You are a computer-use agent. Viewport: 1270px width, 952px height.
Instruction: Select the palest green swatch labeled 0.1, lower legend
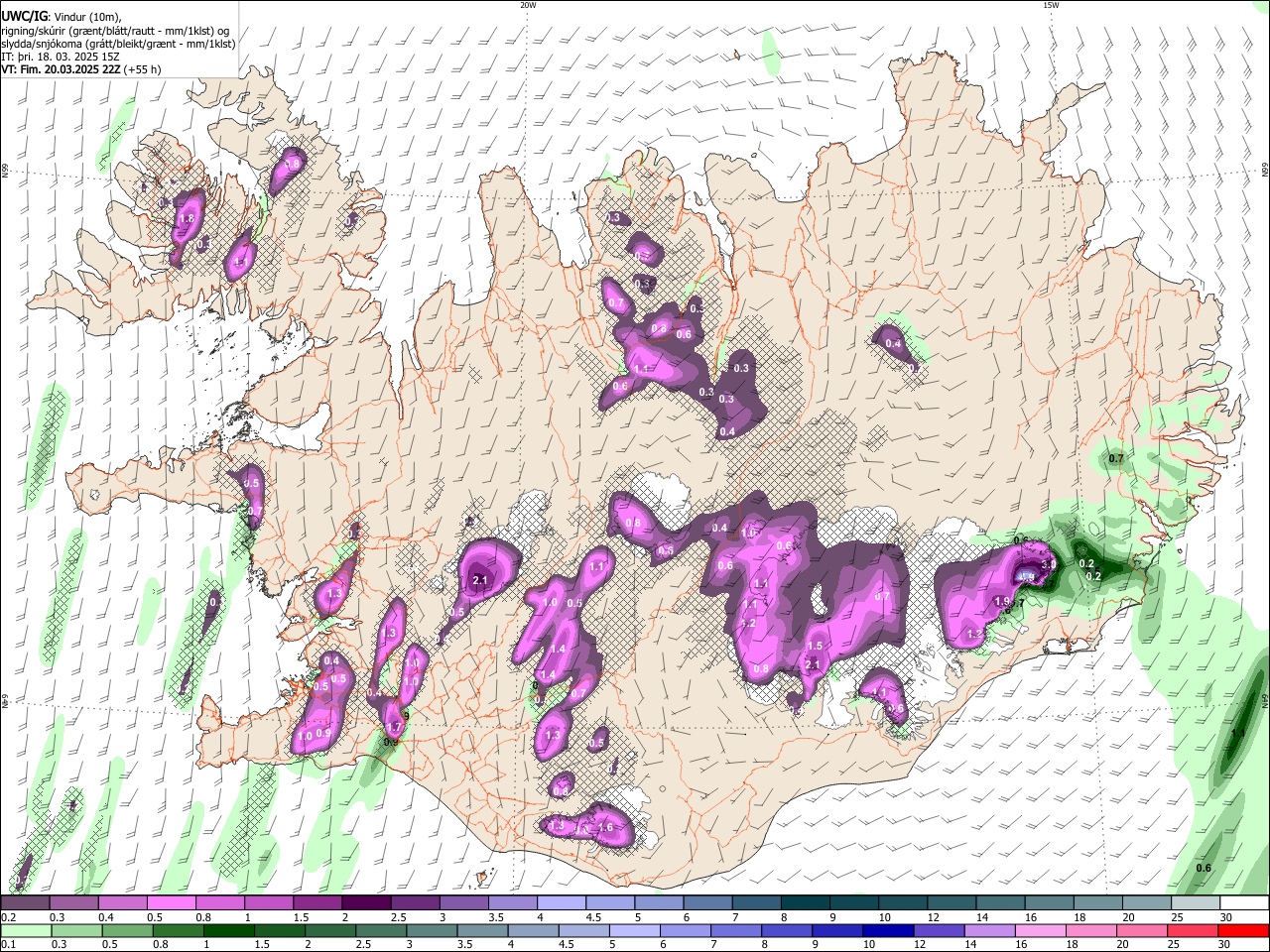25,930
